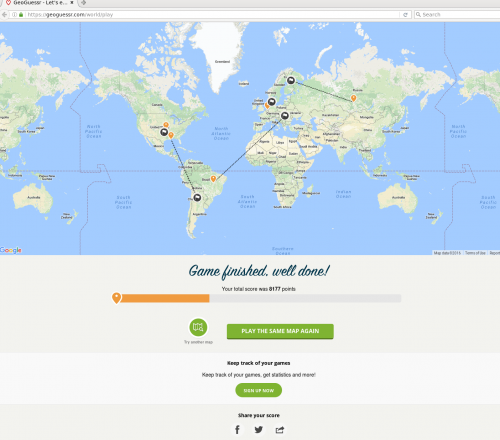This screenshot has width=500, height=440.
Task: Click the flag marker near Denmark
Action: (x=272, y=102)
